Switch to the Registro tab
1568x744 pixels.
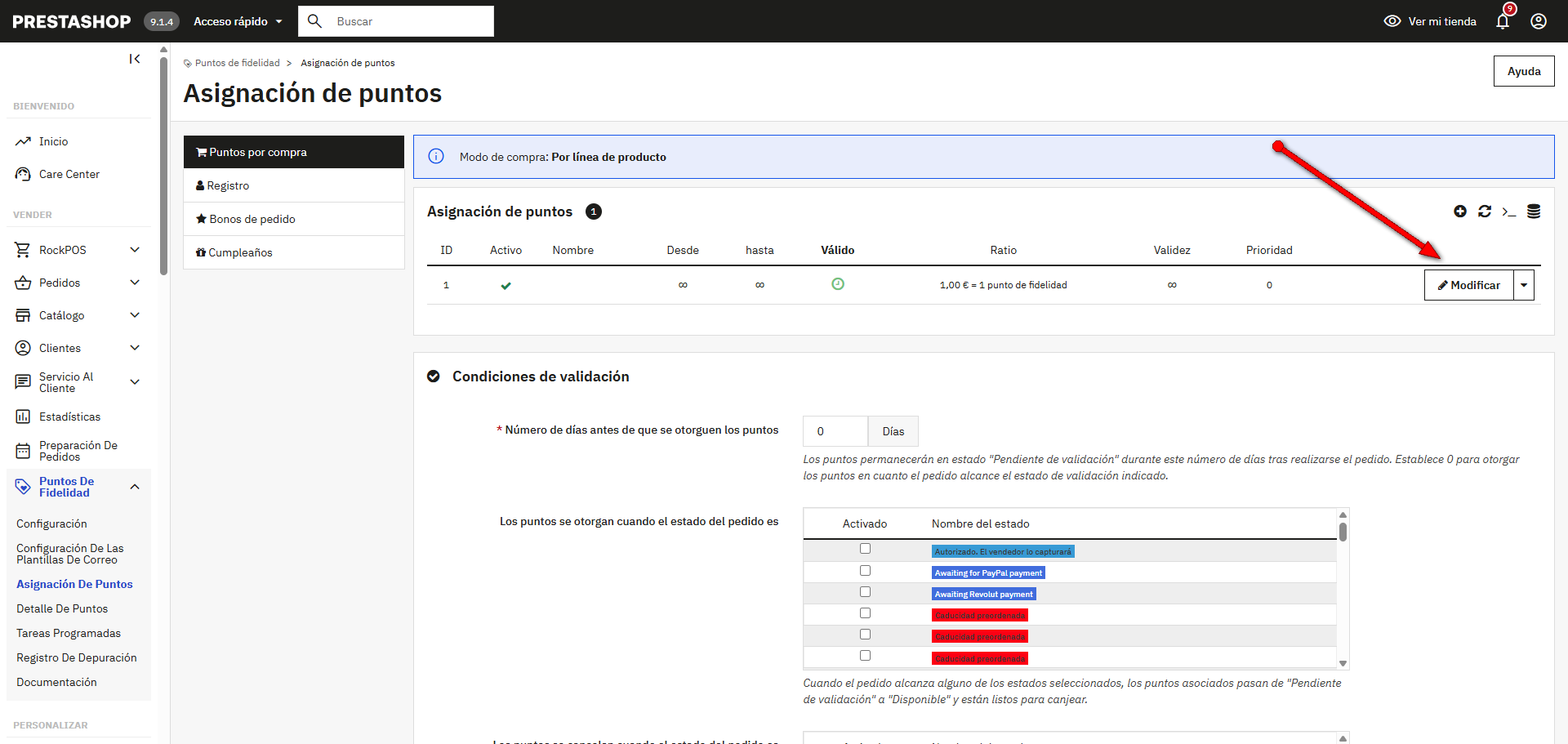point(294,185)
